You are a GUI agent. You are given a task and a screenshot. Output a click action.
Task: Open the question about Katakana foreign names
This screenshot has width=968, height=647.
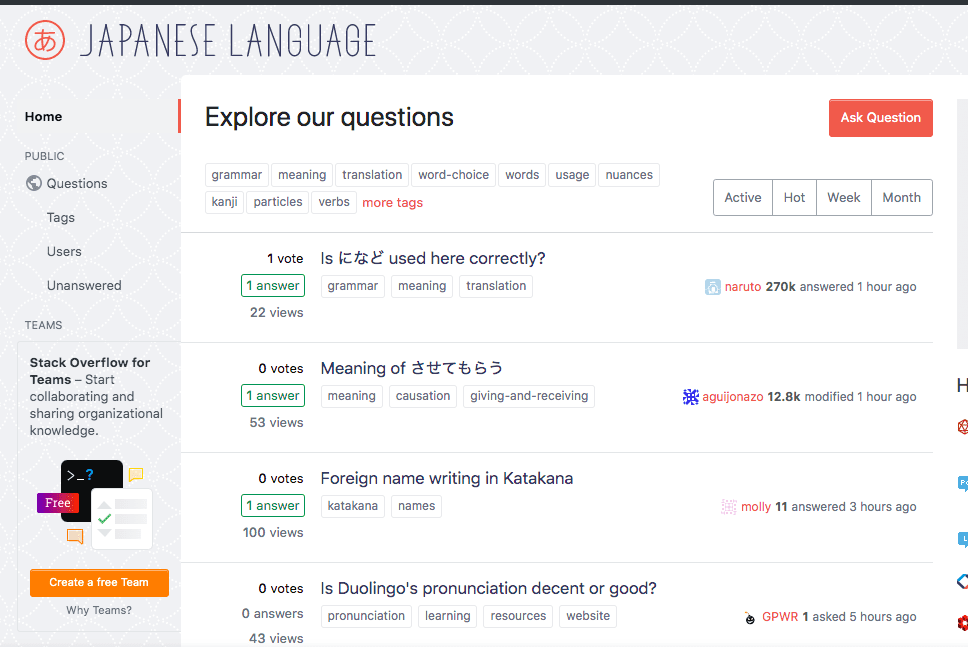click(446, 478)
